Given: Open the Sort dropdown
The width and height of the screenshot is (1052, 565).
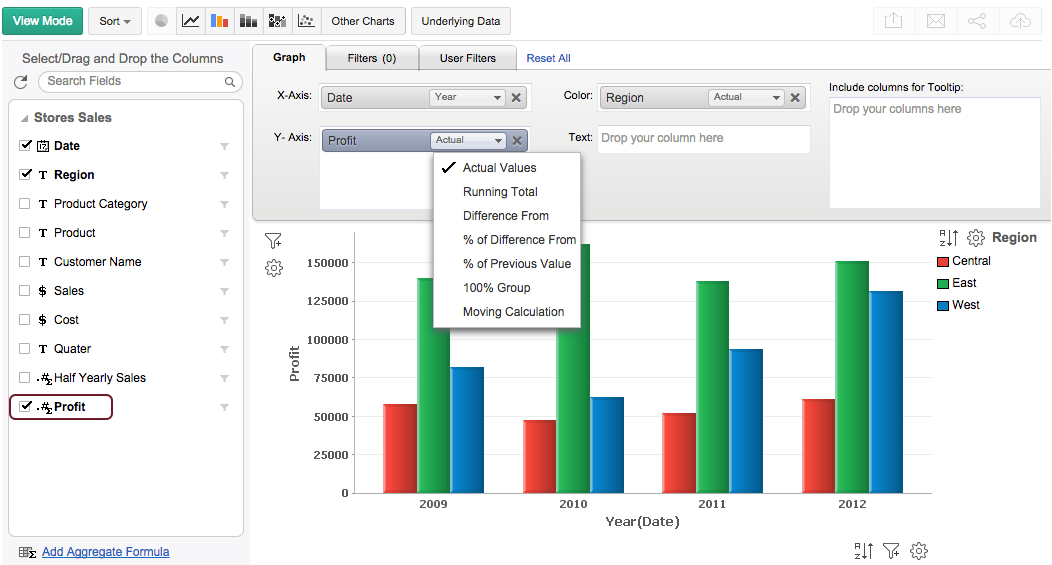Looking at the screenshot, I should pyautogui.click(x=115, y=21).
